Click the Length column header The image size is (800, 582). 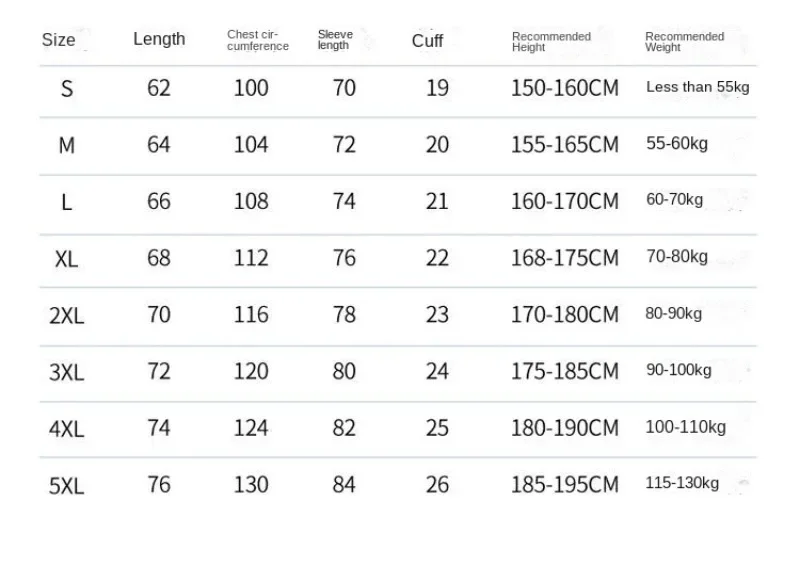click(159, 39)
